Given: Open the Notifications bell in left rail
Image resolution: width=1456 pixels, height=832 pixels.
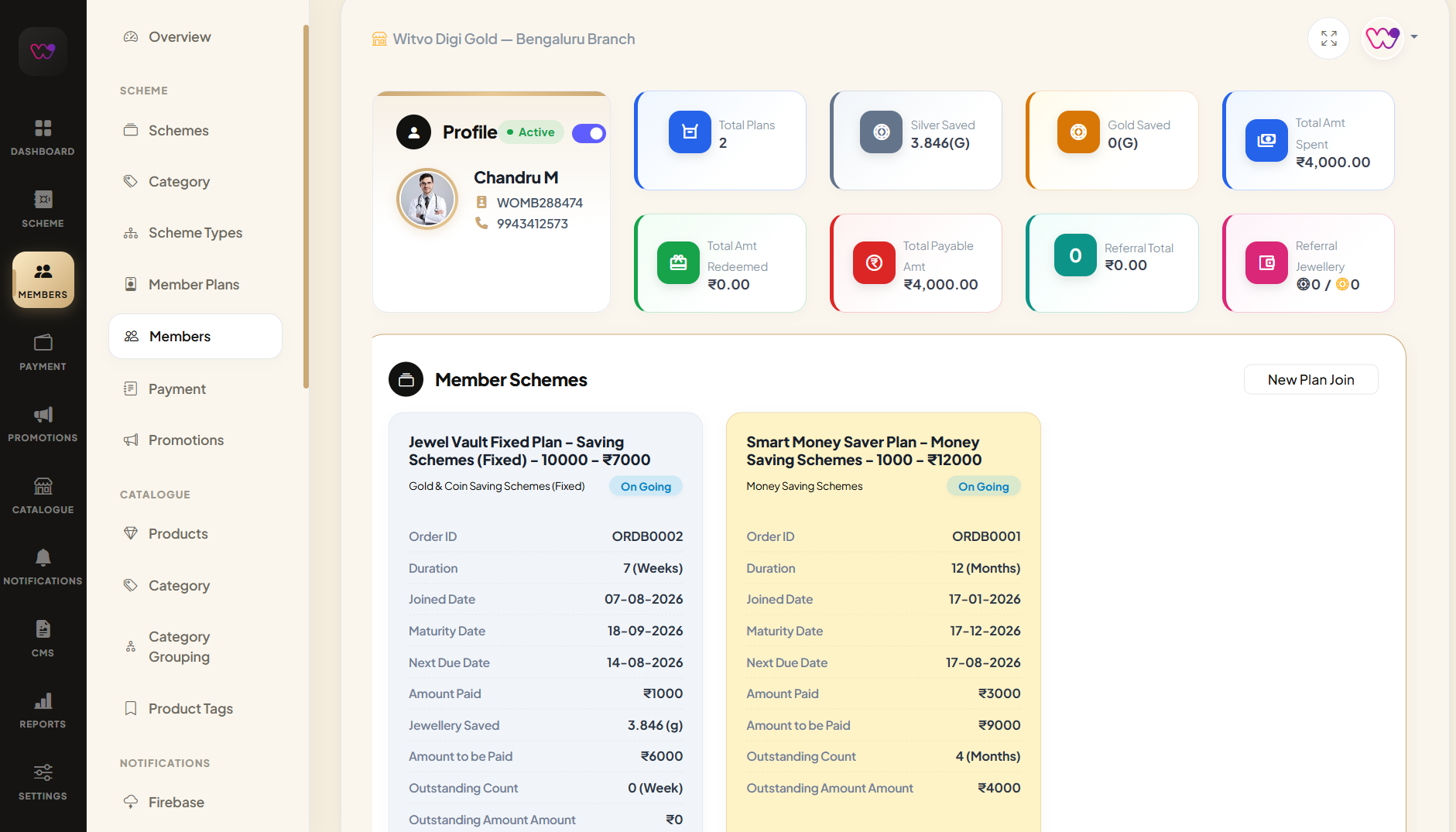Looking at the screenshot, I should 43,567.
